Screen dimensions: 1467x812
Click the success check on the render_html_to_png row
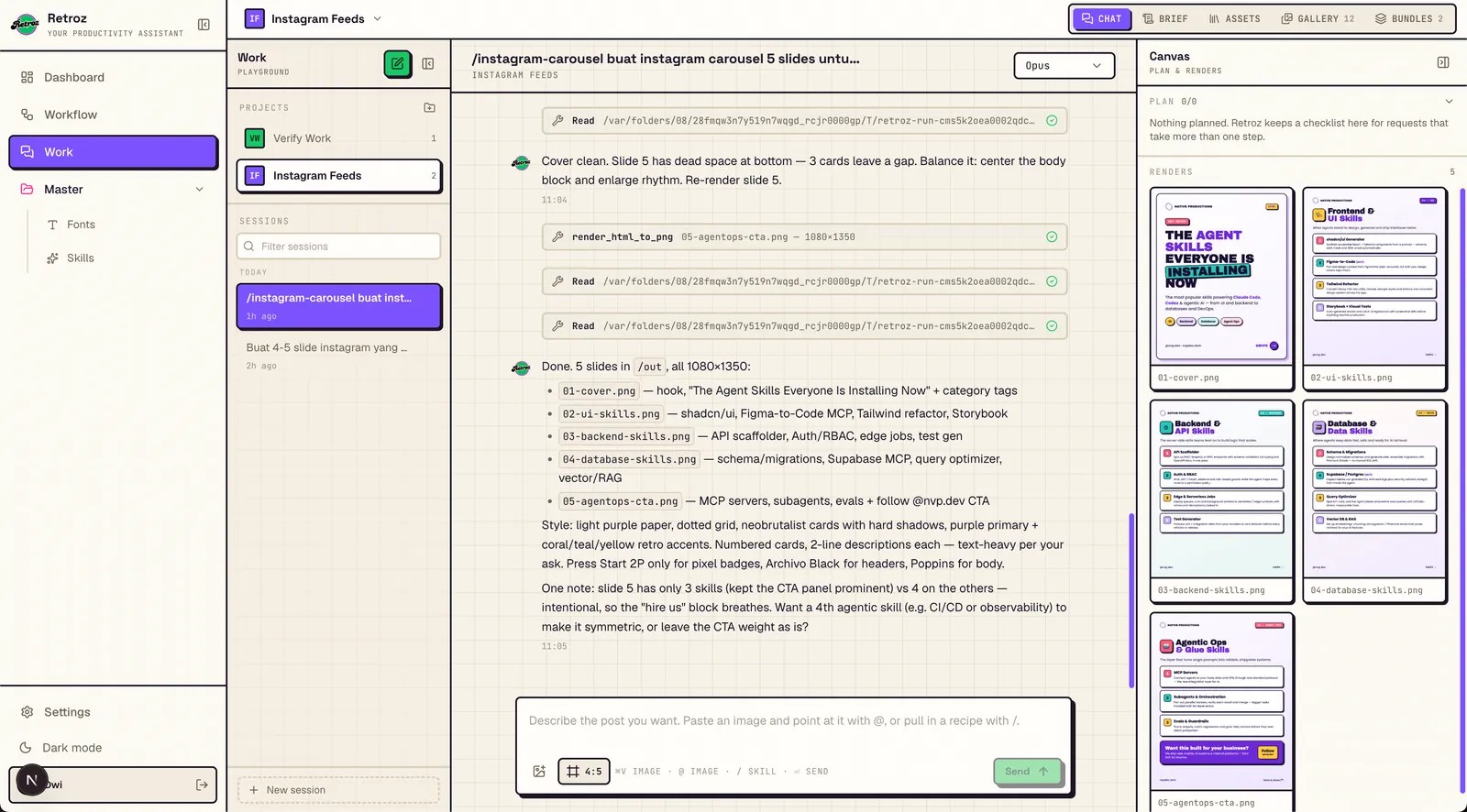click(1052, 236)
